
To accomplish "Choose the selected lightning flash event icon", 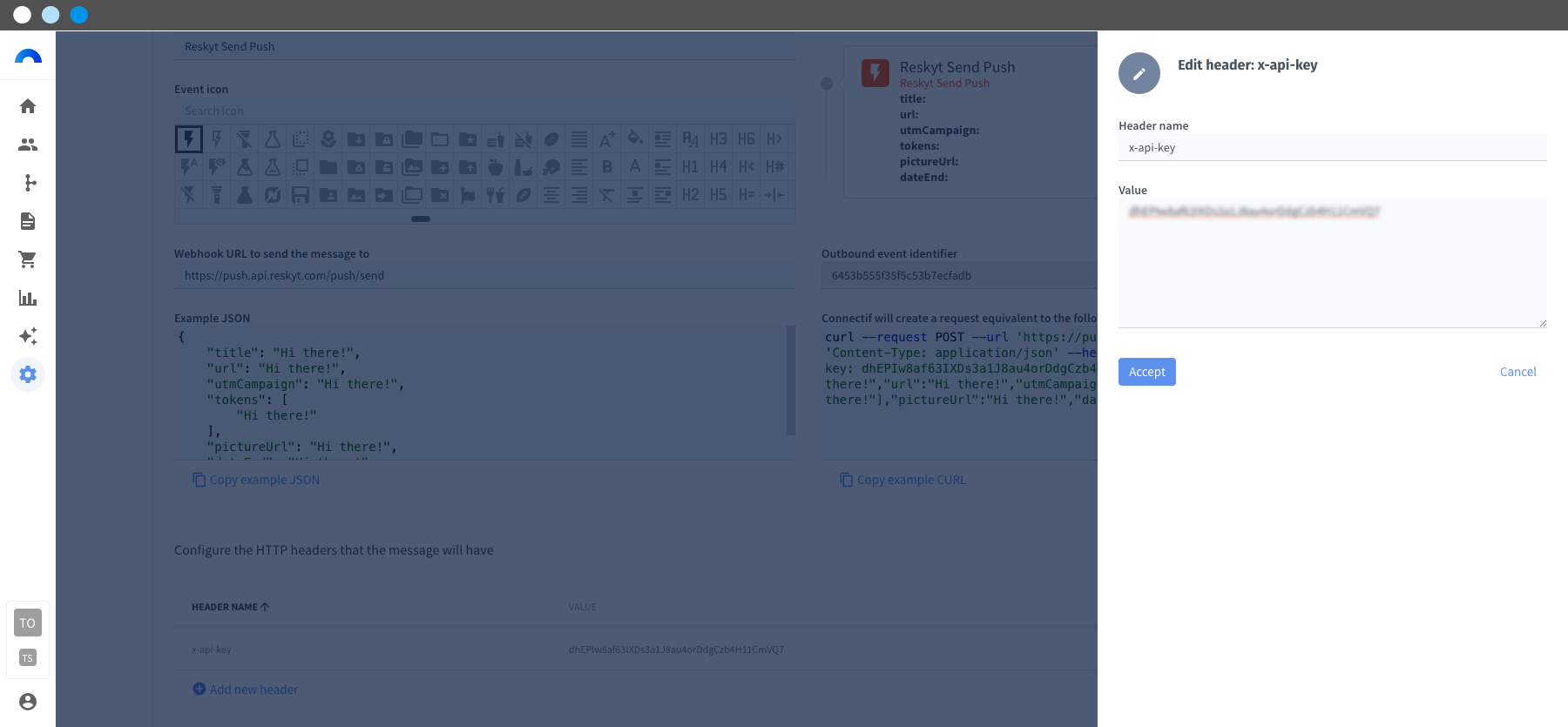I will [x=189, y=139].
